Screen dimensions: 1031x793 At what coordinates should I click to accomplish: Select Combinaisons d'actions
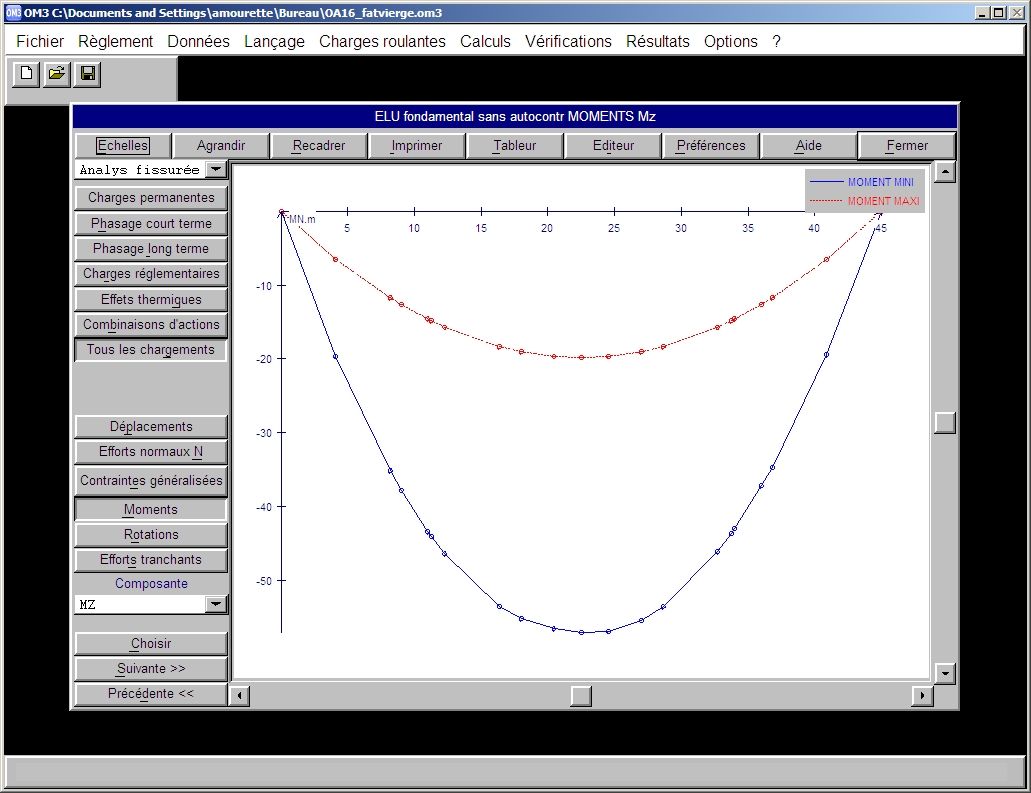[151, 324]
